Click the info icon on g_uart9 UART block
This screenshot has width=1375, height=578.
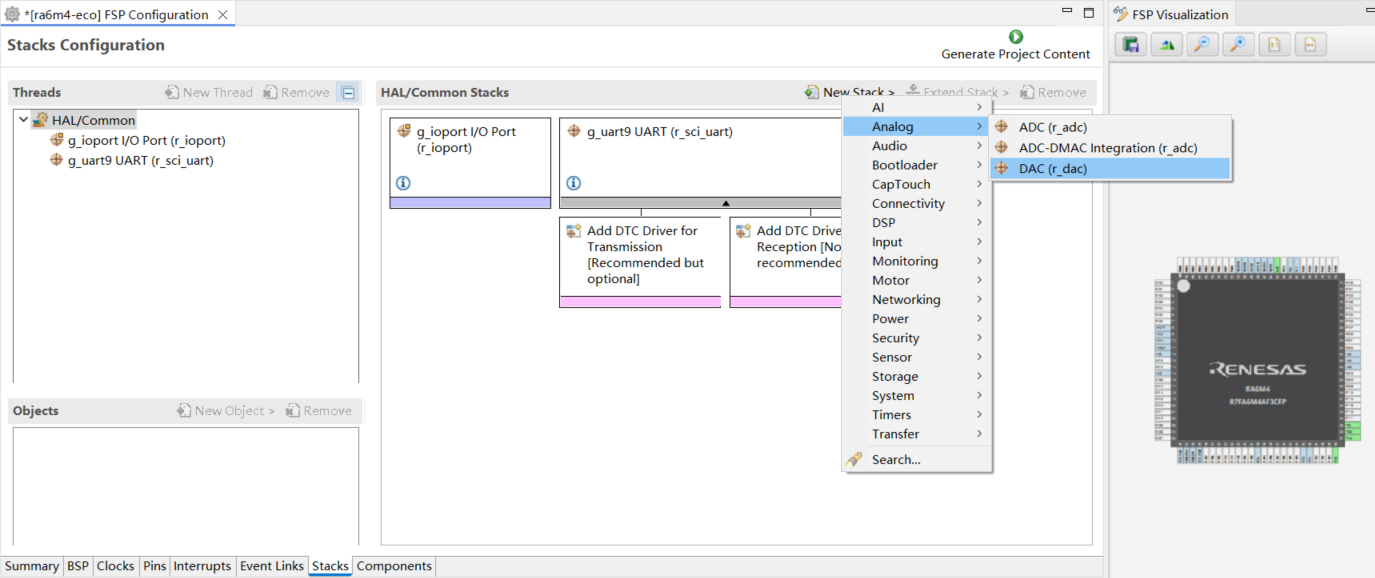pyautogui.click(x=574, y=183)
